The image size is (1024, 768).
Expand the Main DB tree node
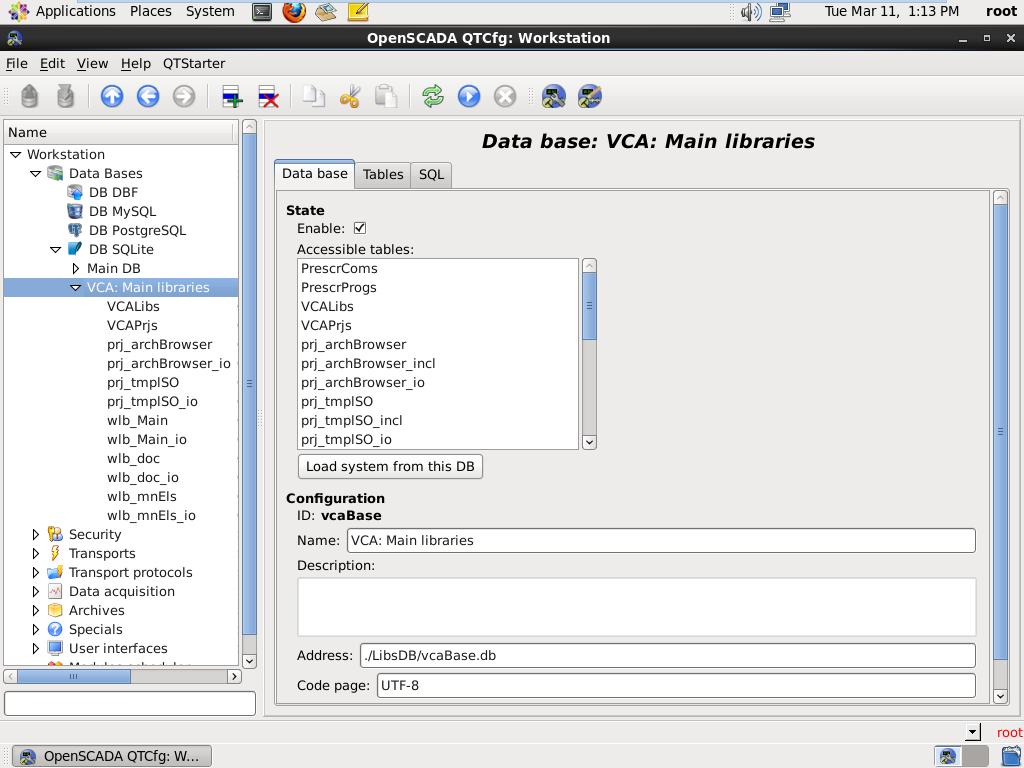(76, 268)
